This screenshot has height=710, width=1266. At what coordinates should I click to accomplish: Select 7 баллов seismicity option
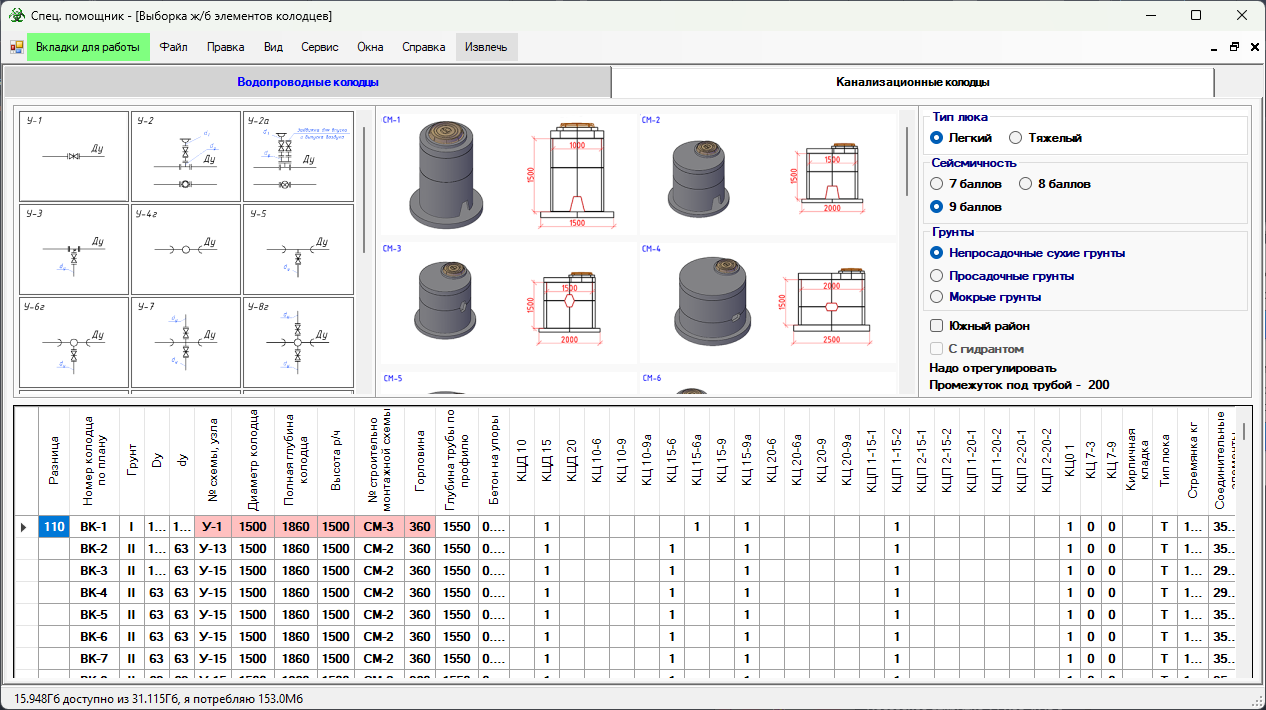[x=937, y=184]
